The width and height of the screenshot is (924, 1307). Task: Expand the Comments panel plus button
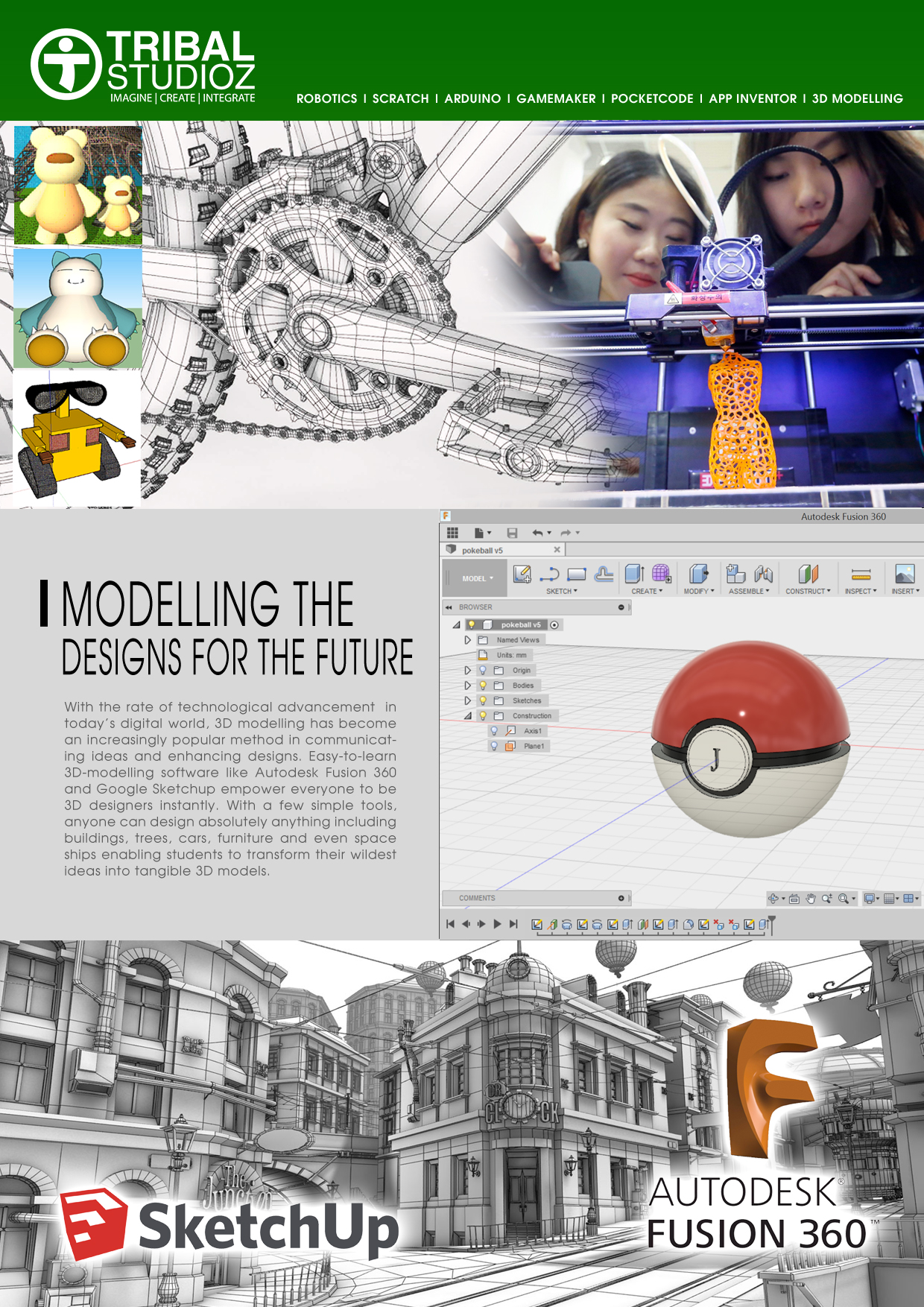coord(621,899)
